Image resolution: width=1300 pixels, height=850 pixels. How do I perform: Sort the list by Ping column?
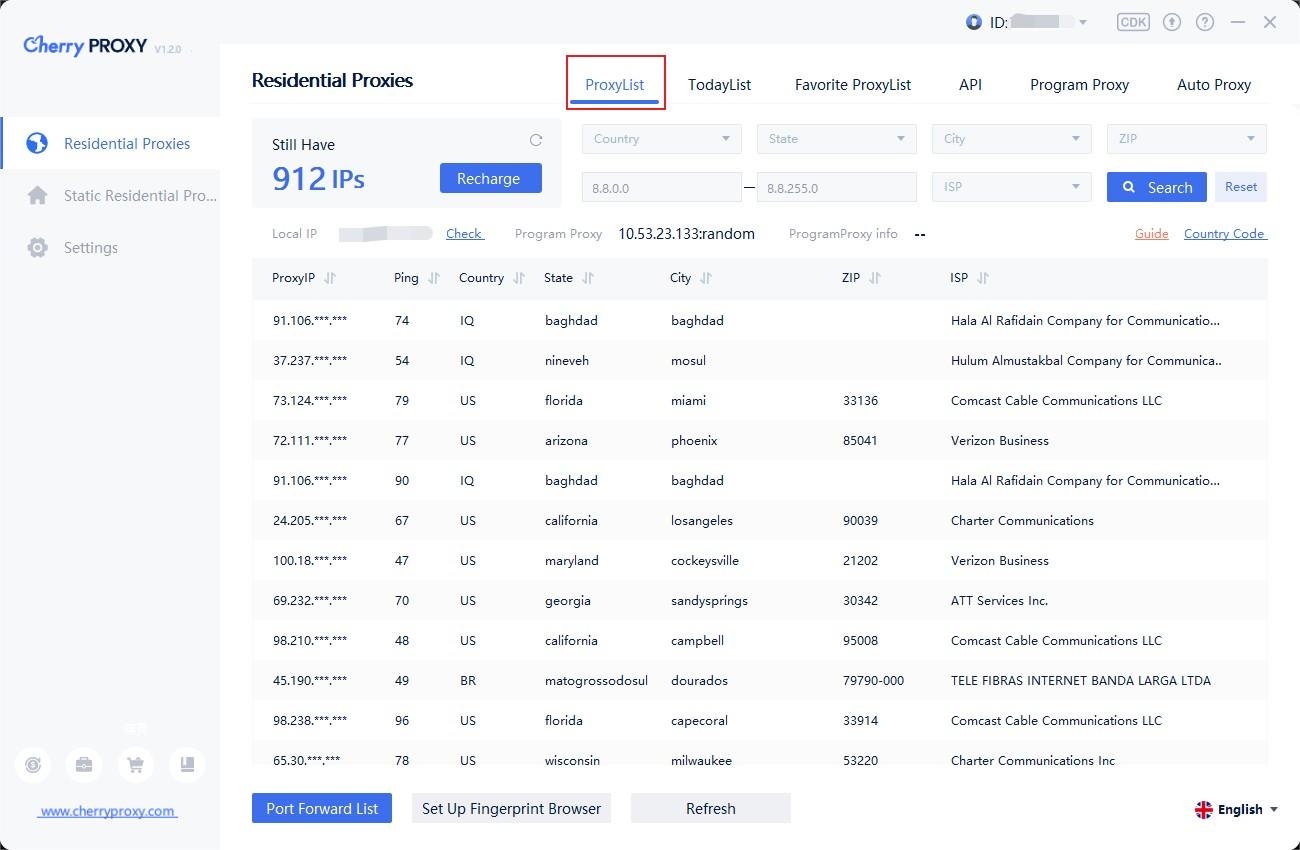(x=433, y=278)
